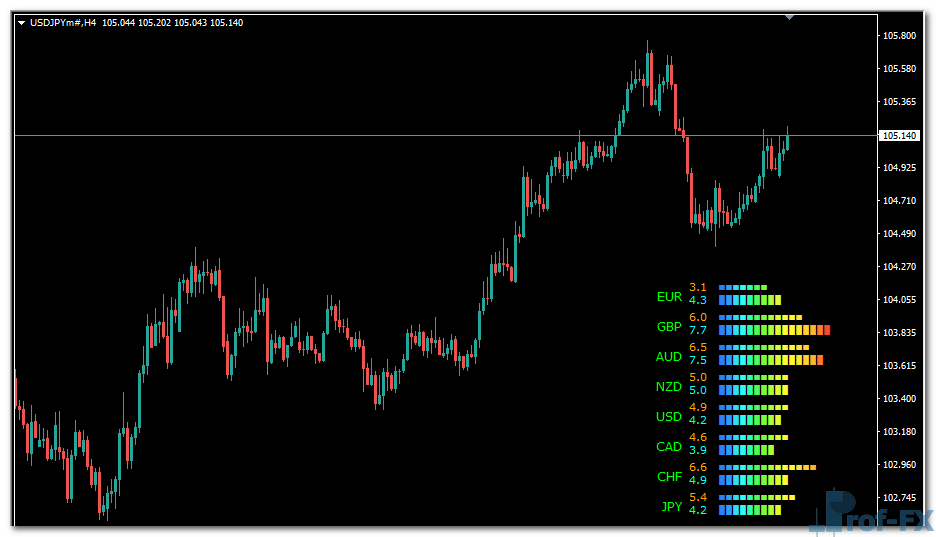Click the 105.140 current price label
The image size is (936, 537).
tap(897, 135)
